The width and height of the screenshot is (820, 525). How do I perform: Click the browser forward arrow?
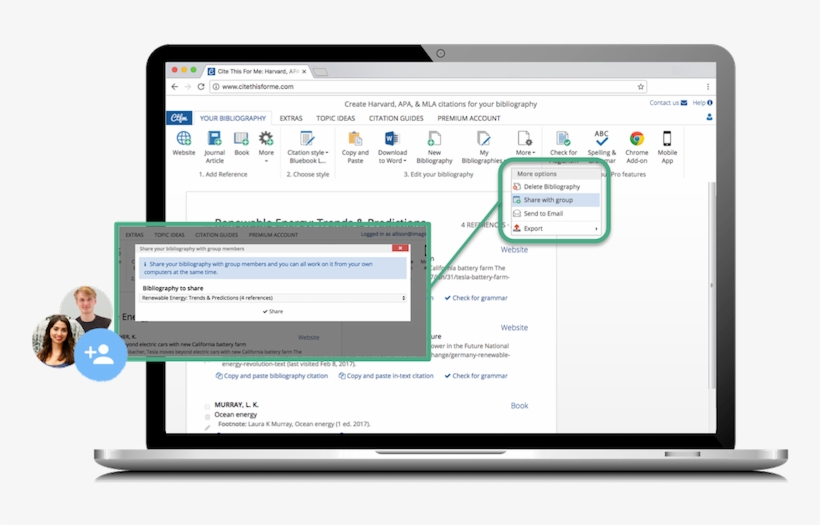coord(188,86)
